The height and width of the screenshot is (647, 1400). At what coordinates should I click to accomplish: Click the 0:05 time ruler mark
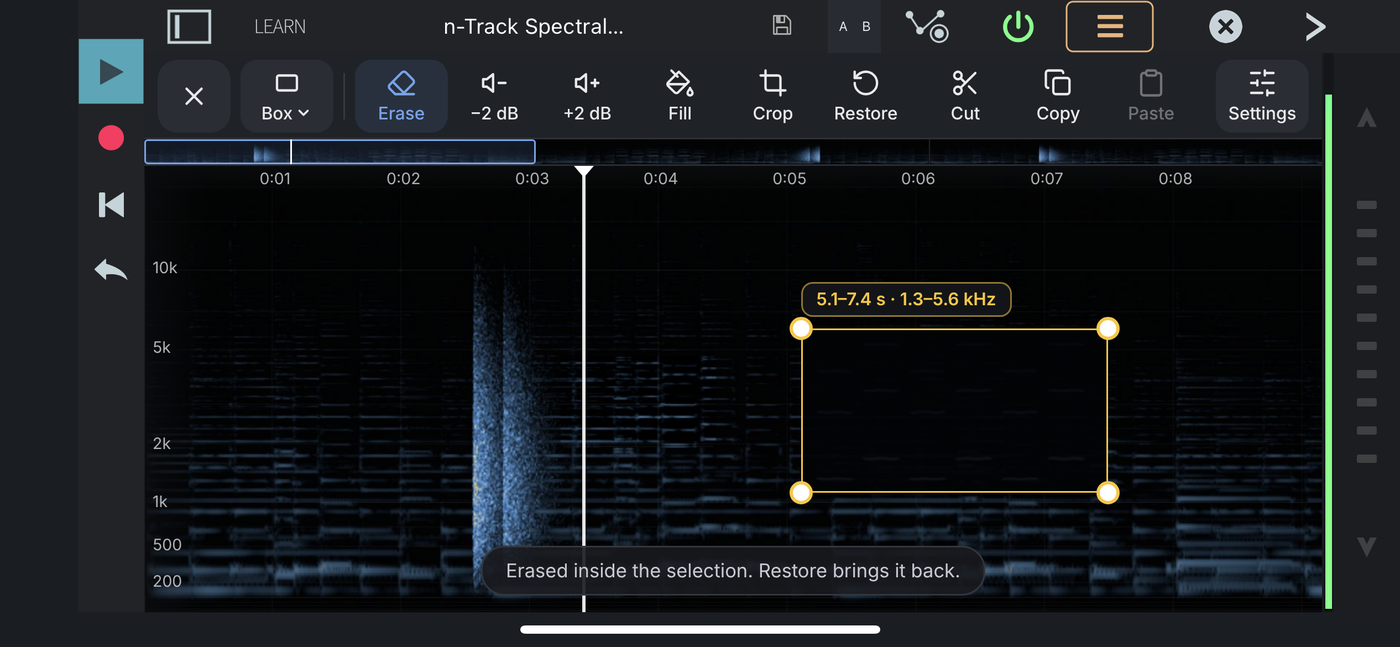tap(789, 179)
